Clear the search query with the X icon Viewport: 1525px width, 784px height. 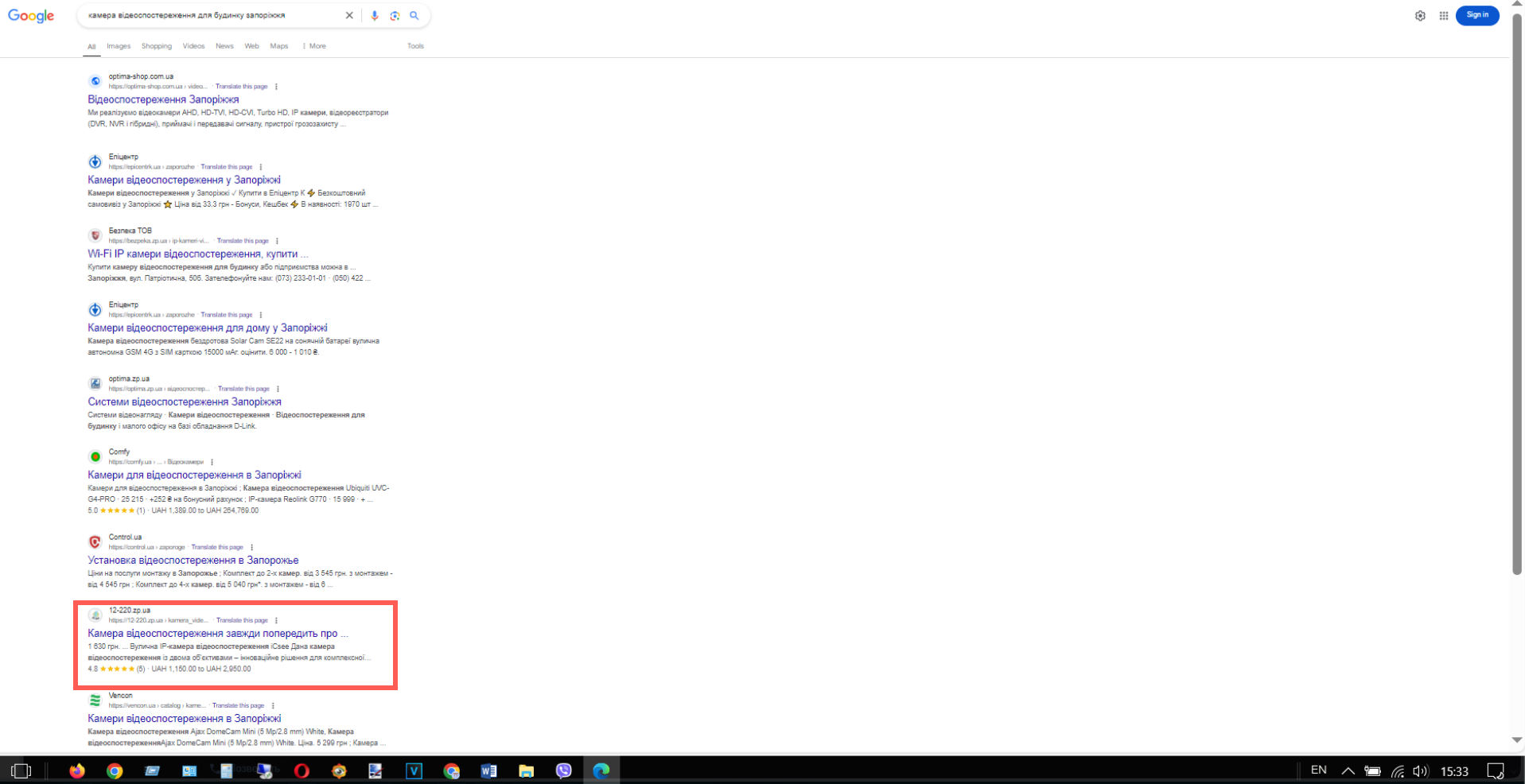tap(348, 15)
